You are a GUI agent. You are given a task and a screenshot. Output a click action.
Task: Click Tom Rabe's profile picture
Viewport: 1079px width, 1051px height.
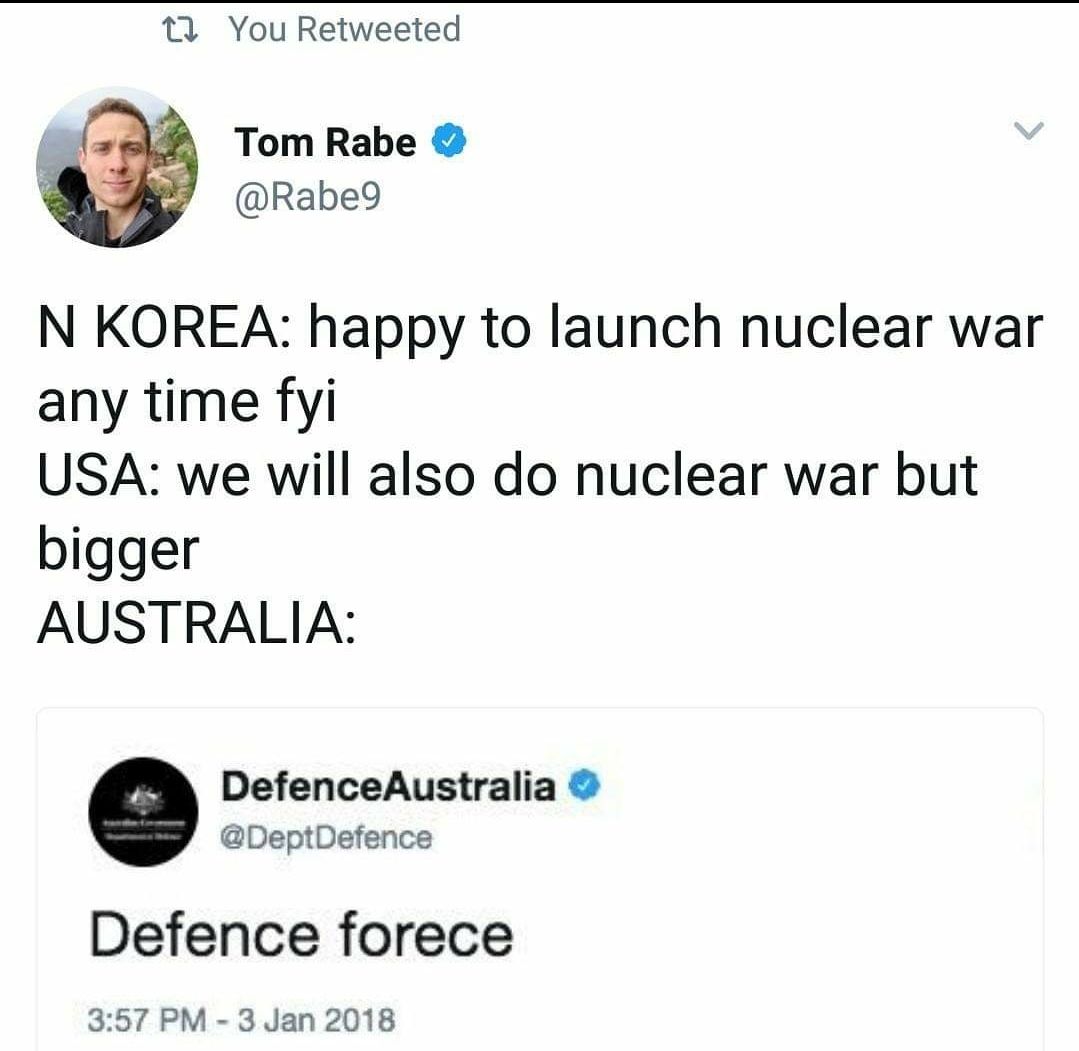pyautogui.click(x=116, y=170)
